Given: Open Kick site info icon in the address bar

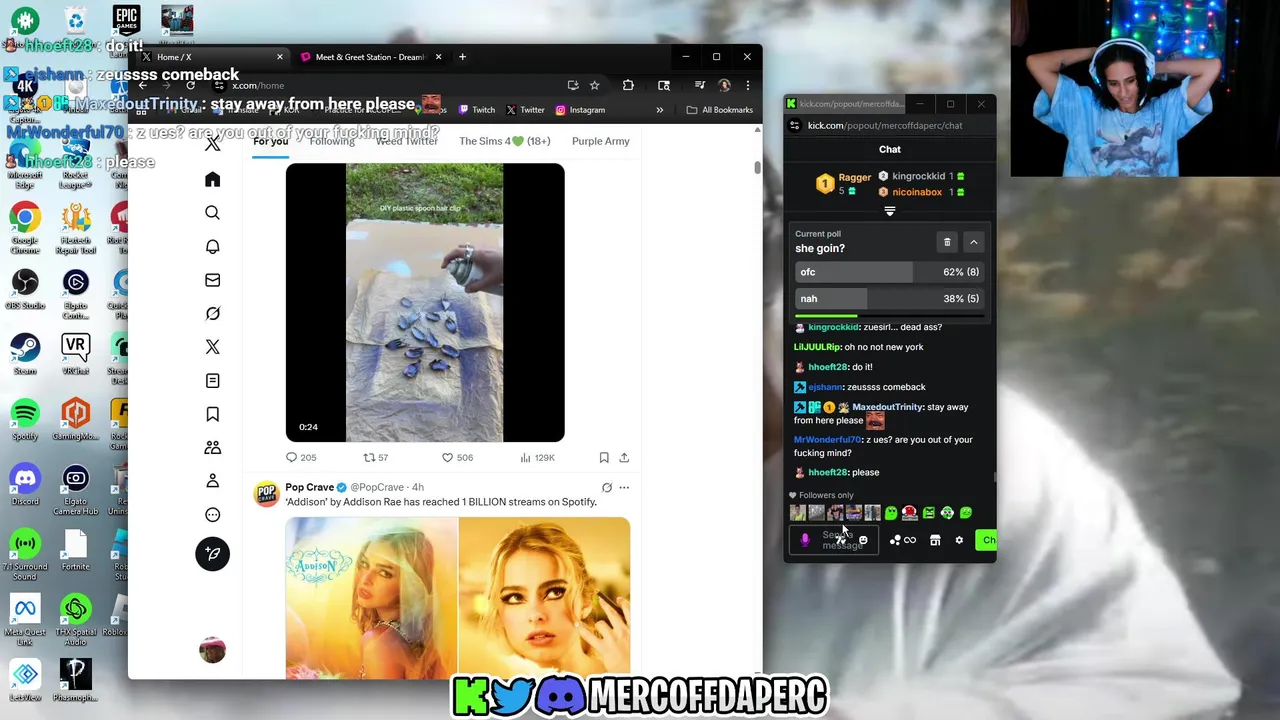Looking at the screenshot, I should coord(795,126).
